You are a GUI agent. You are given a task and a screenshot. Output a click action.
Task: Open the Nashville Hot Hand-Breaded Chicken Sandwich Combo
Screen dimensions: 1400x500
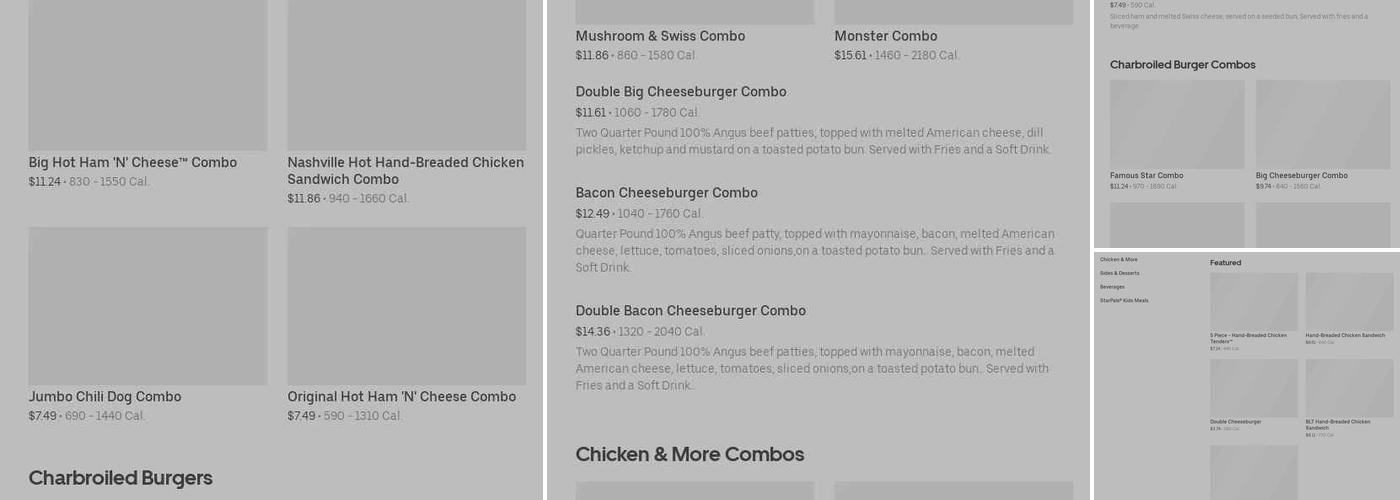[405, 170]
